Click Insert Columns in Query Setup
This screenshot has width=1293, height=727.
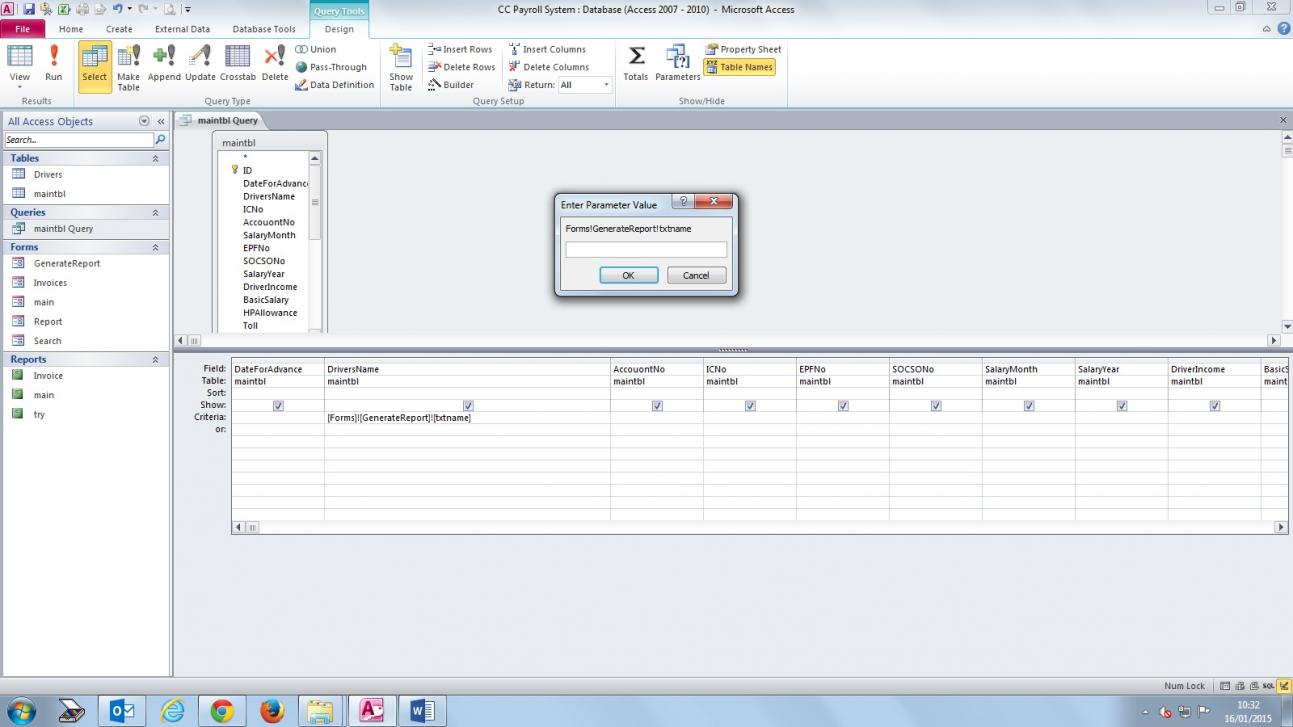[547, 49]
